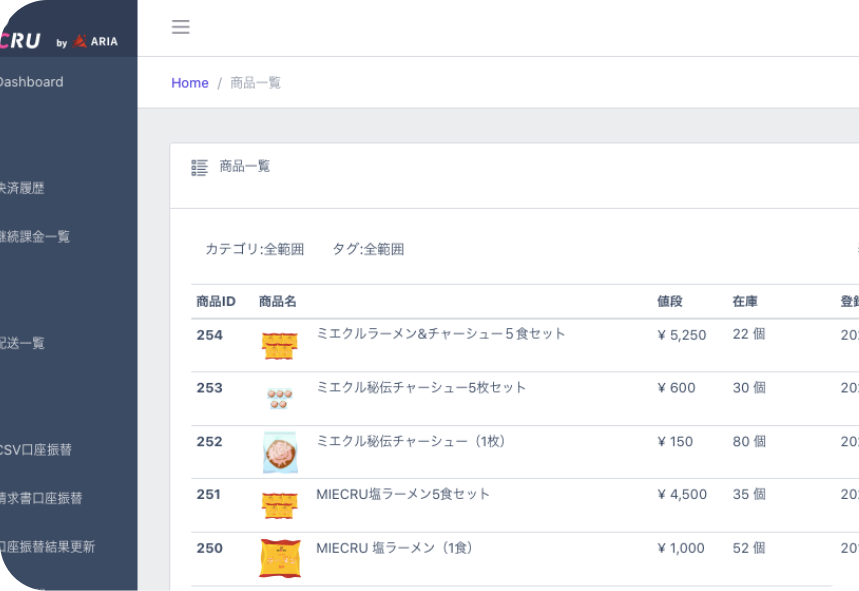Select 商品一覧 breadcrumb text
Viewport: 859px width, 591px height.
(255, 83)
